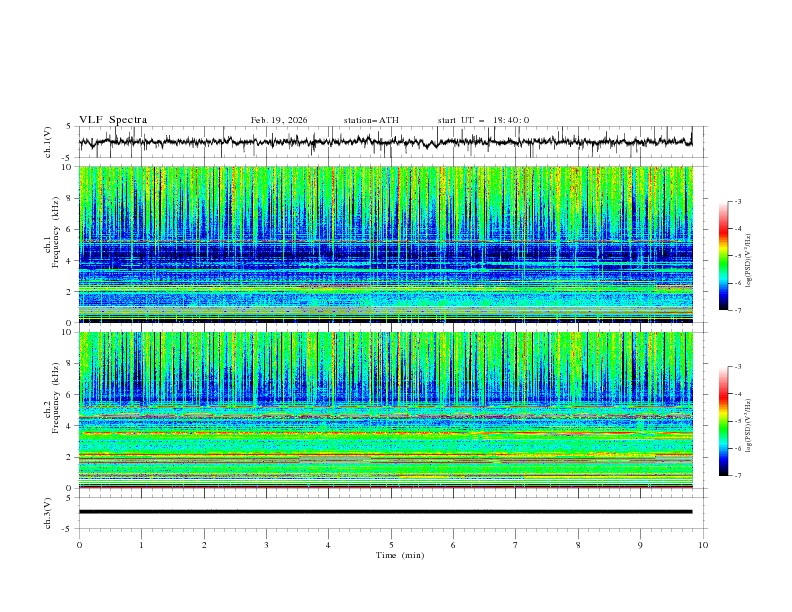
Task: Click the ch.2 spectrogram panel
Action: click(x=386, y=410)
